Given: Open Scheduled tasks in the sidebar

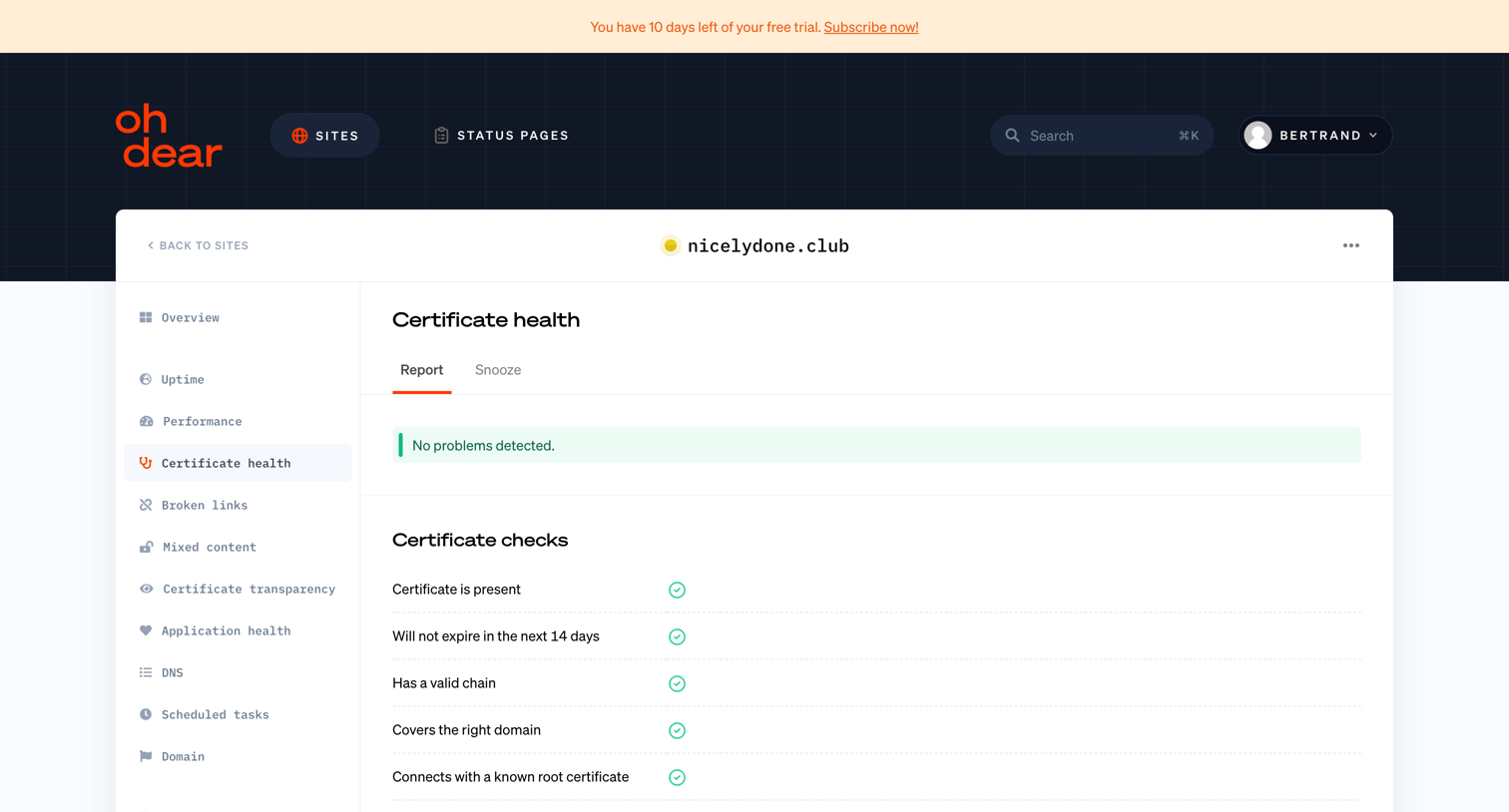Looking at the screenshot, I should (238, 714).
